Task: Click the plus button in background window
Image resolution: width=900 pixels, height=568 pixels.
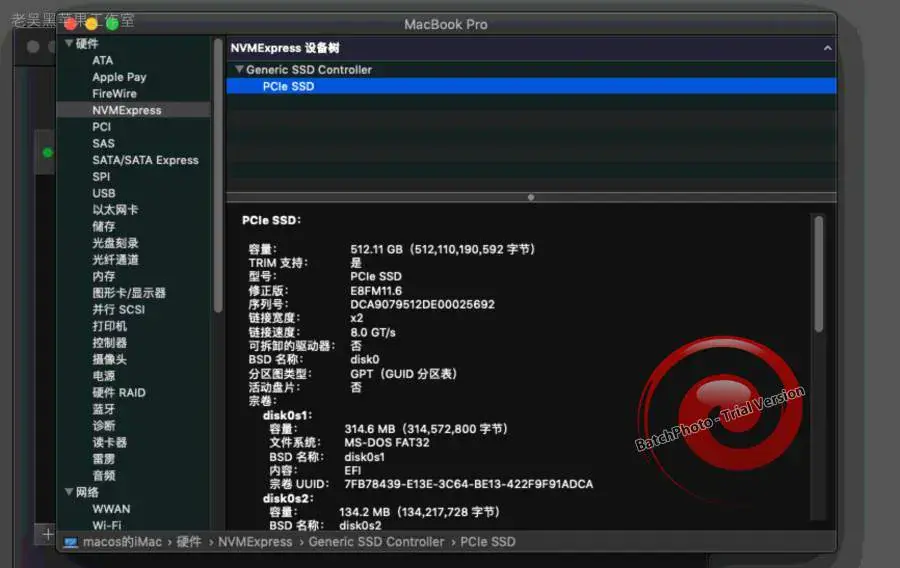Action: [47, 534]
